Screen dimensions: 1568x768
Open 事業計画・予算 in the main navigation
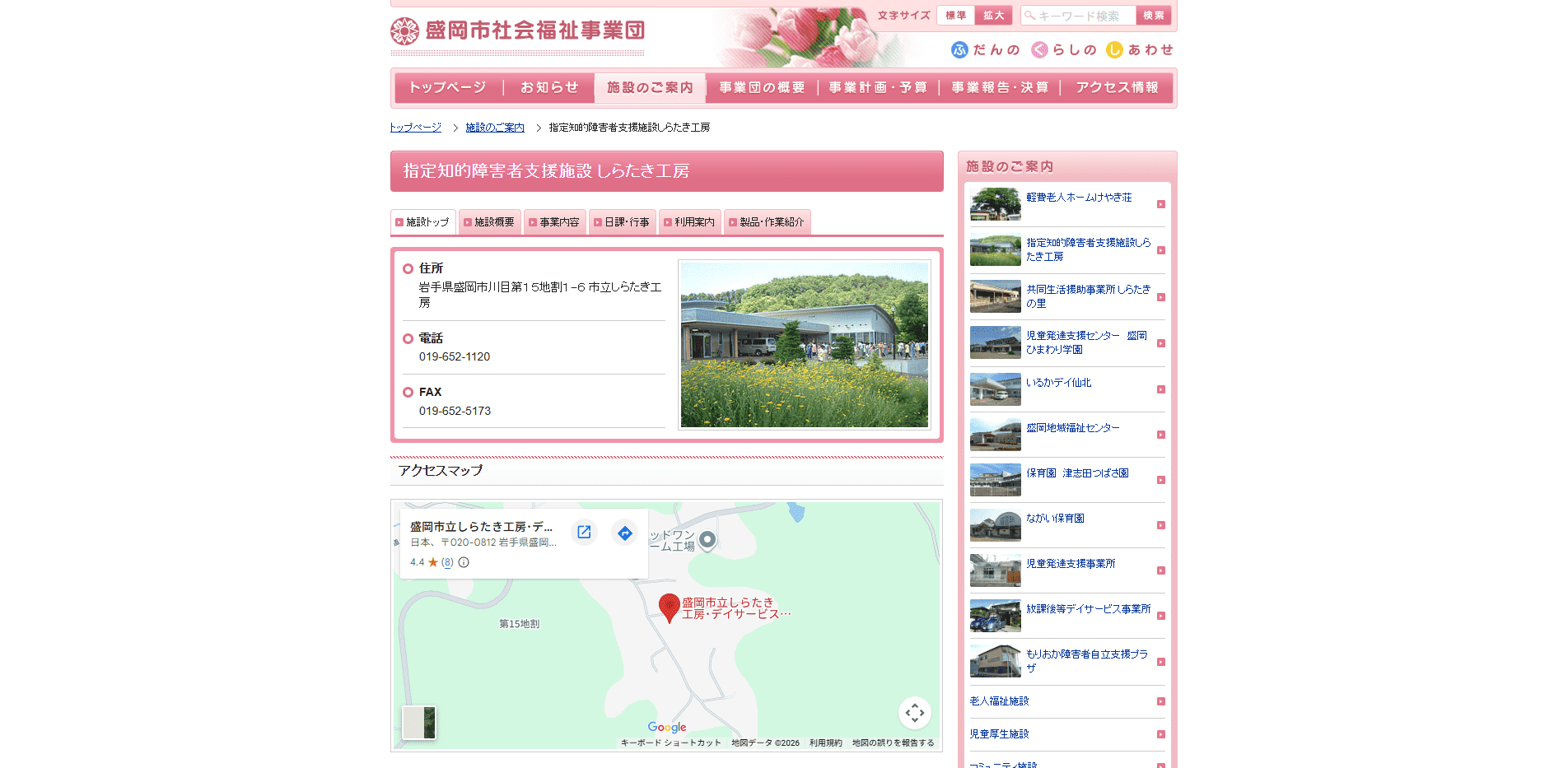(x=878, y=87)
